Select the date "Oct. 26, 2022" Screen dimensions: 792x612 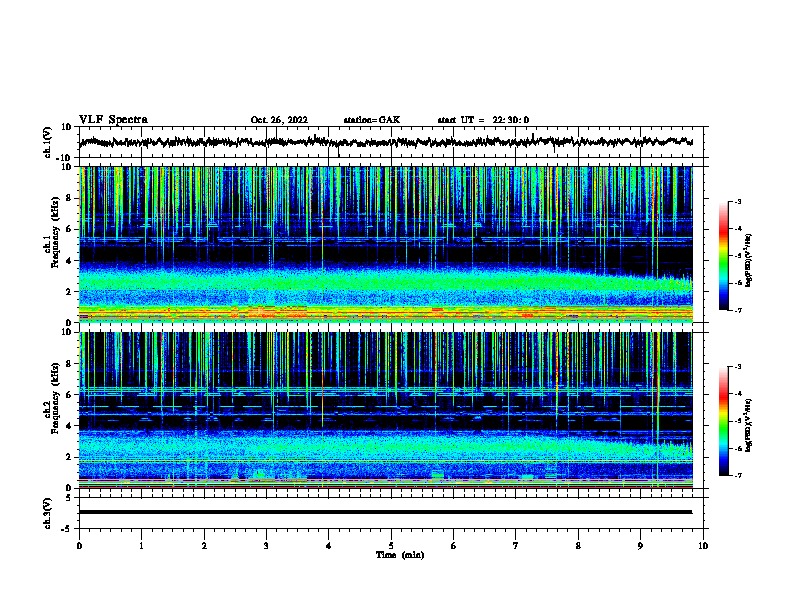tap(279, 120)
